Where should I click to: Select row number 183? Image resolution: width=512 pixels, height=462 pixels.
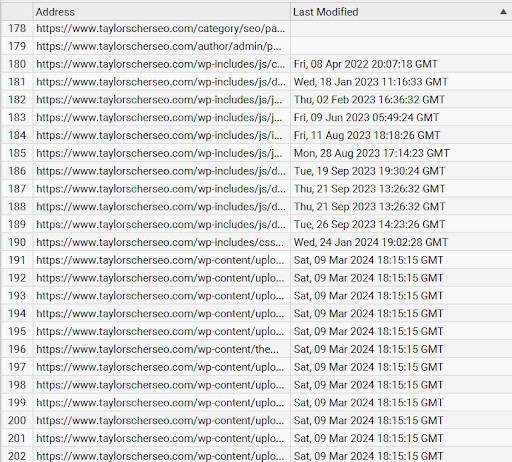17,117
